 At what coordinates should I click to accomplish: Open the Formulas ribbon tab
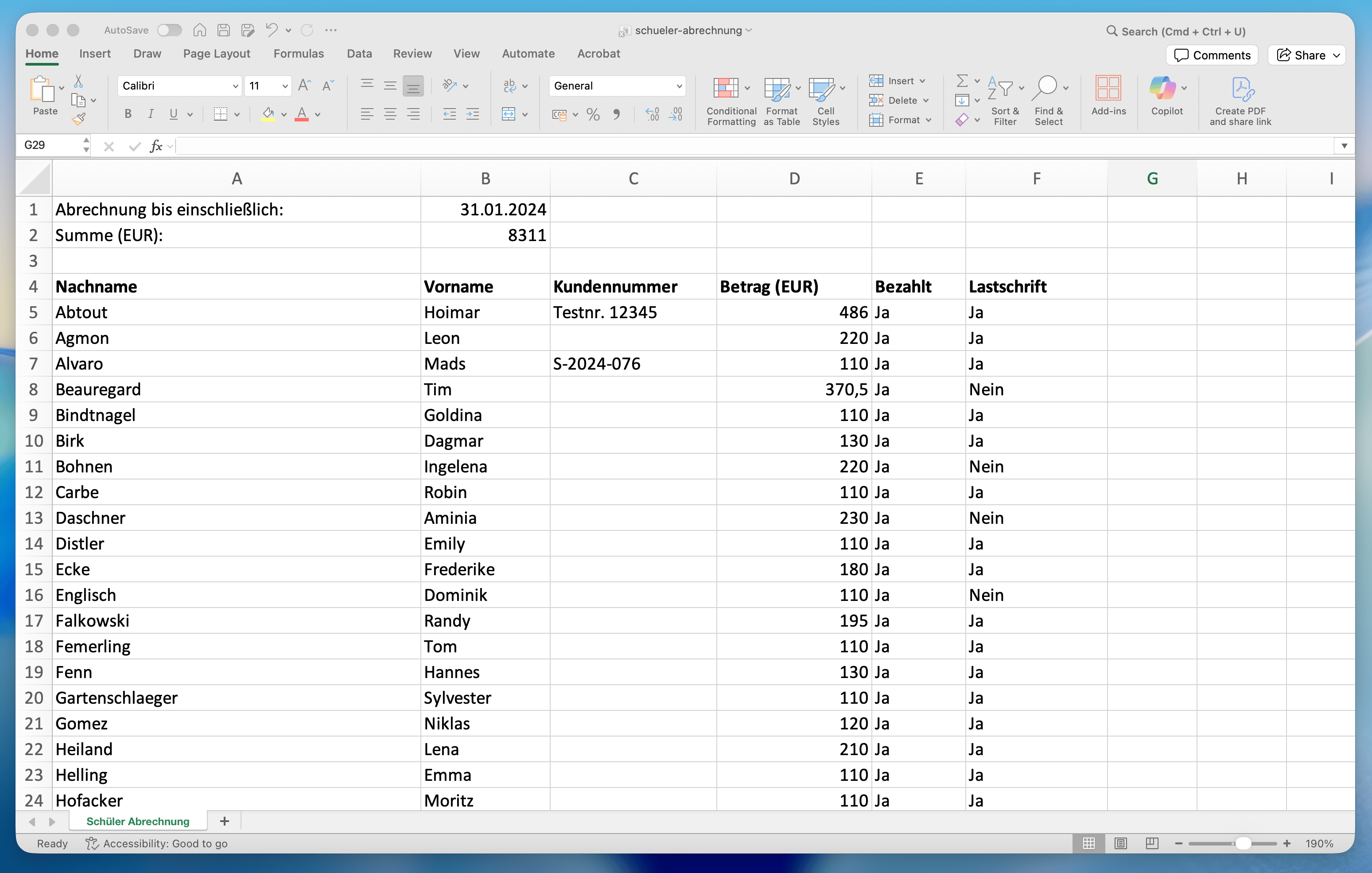[298, 54]
